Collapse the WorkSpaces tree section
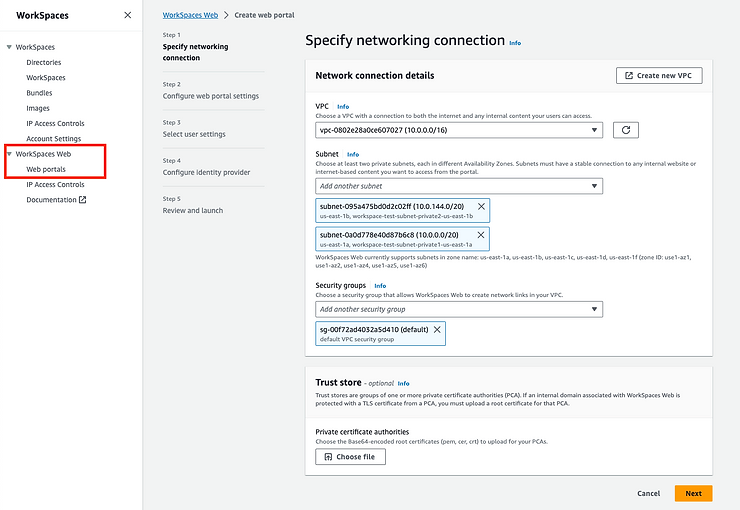This screenshot has height=510, width=740. (x=9, y=47)
